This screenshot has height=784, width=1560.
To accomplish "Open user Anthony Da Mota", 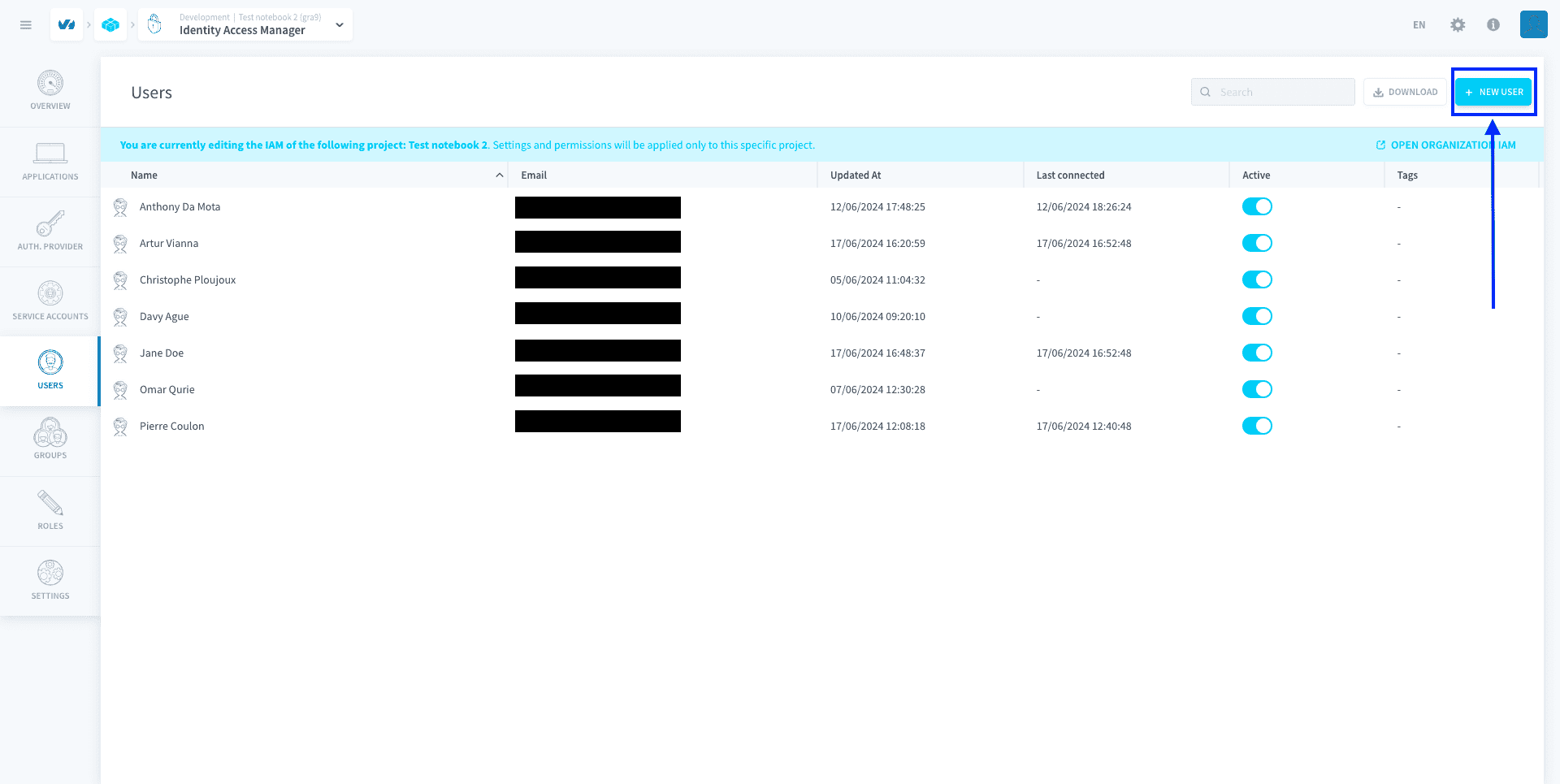I will pyautogui.click(x=180, y=207).
